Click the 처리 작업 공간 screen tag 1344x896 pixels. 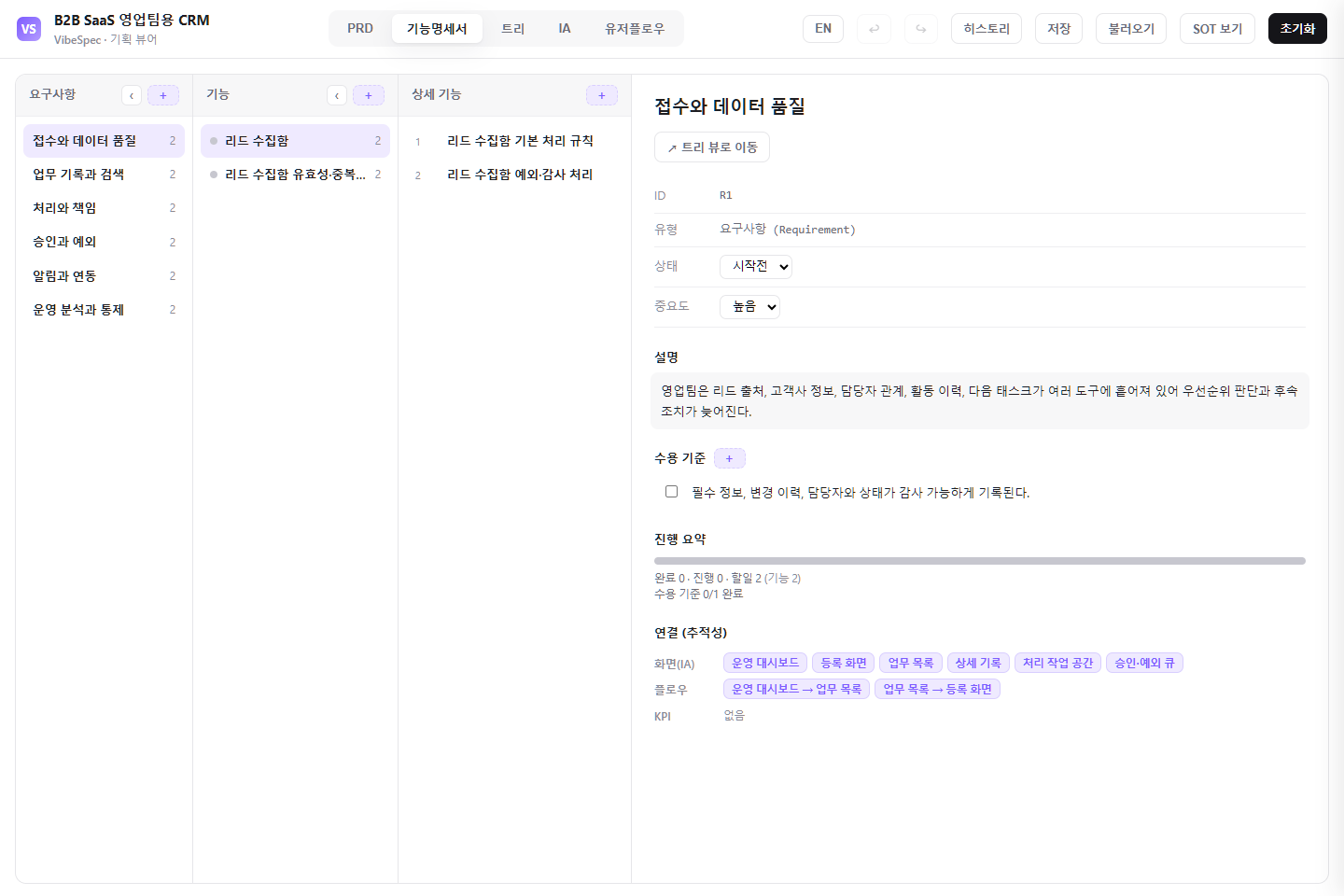click(x=1057, y=663)
